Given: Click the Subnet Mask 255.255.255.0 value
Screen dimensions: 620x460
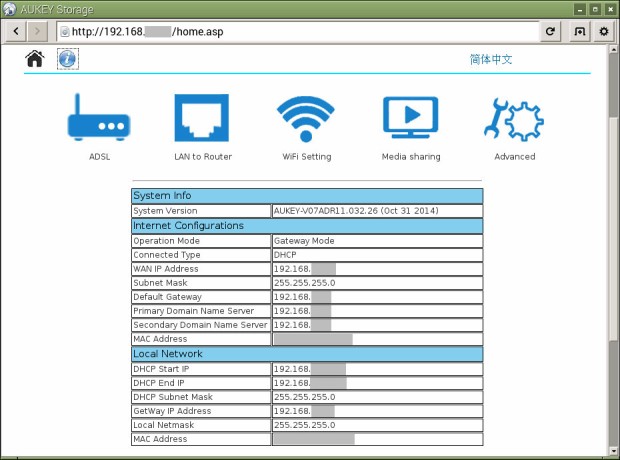Looking at the screenshot, I should (x=304, y=283).
